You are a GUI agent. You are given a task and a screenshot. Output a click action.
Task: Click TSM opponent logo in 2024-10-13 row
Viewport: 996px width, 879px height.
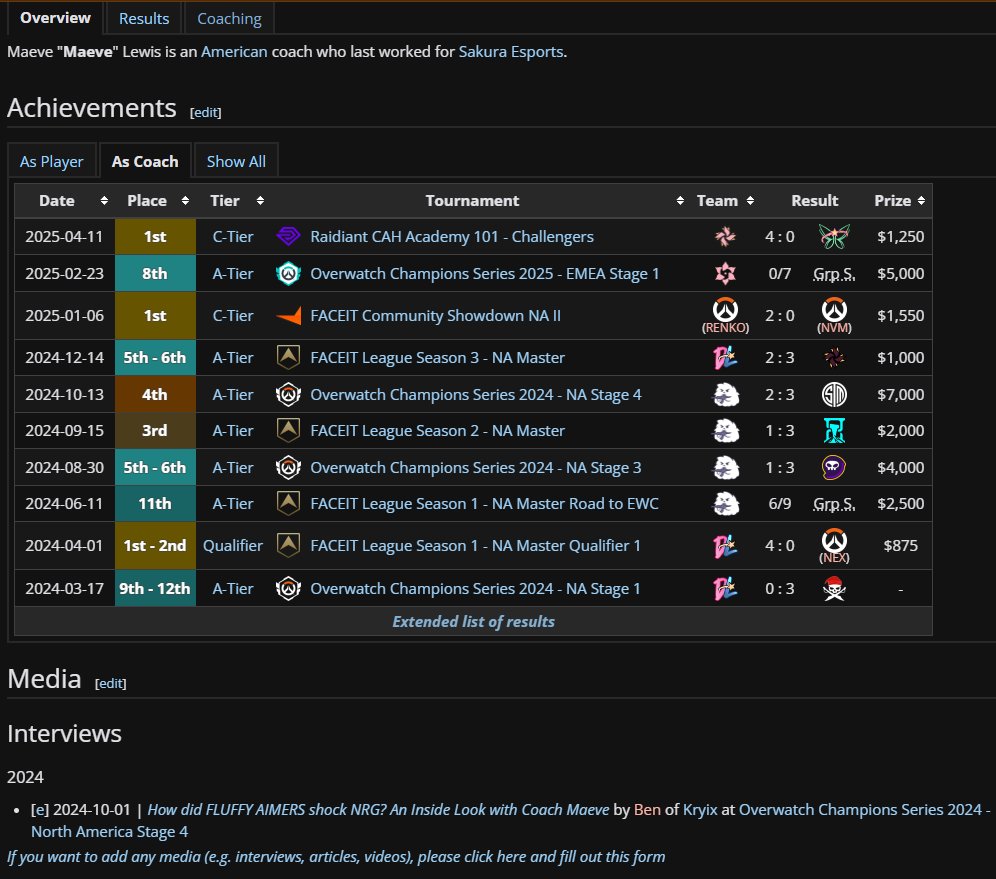[834, 394]
